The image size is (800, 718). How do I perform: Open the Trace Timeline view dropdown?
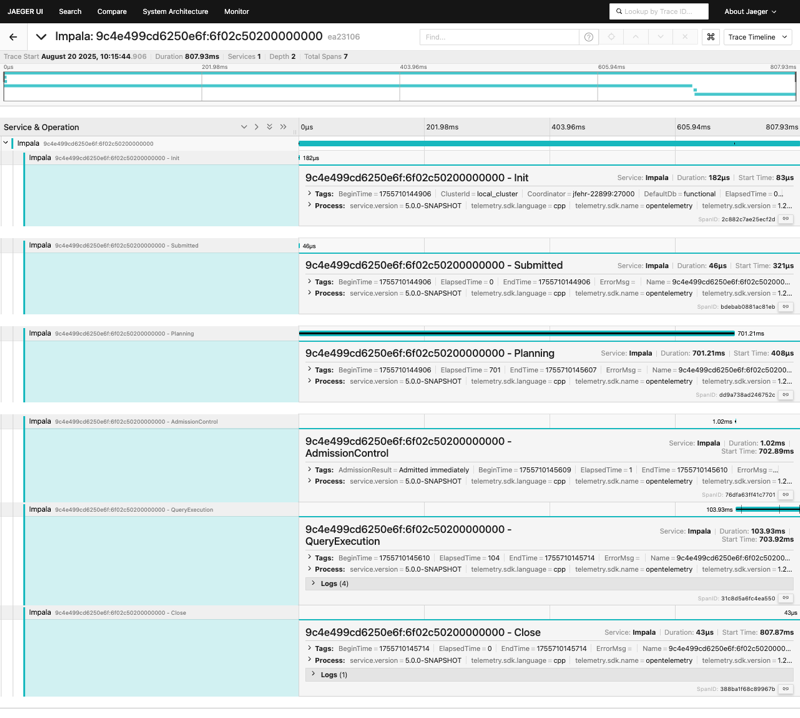point(757,37)
